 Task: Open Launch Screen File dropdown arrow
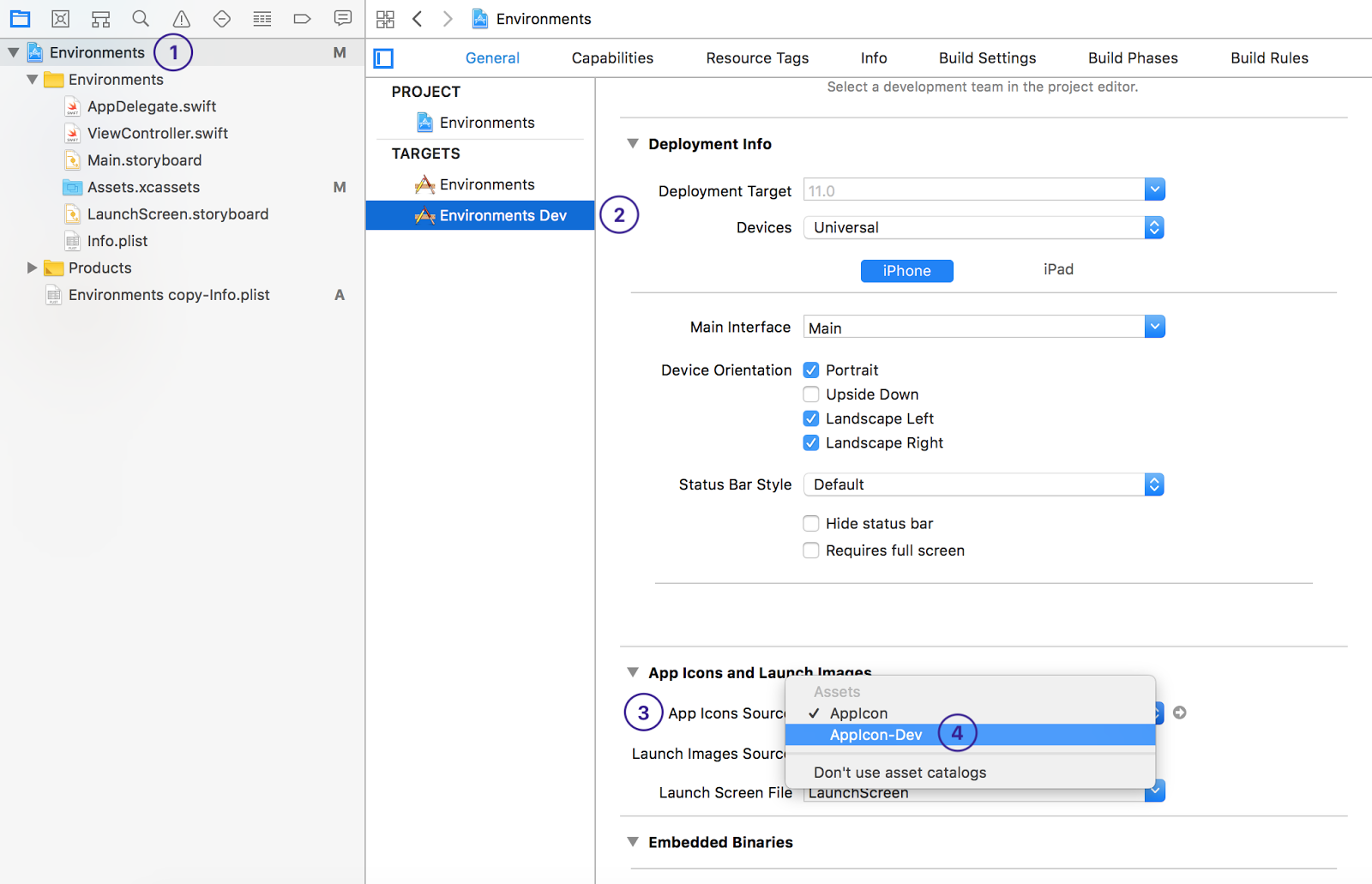coord(1155,791)
